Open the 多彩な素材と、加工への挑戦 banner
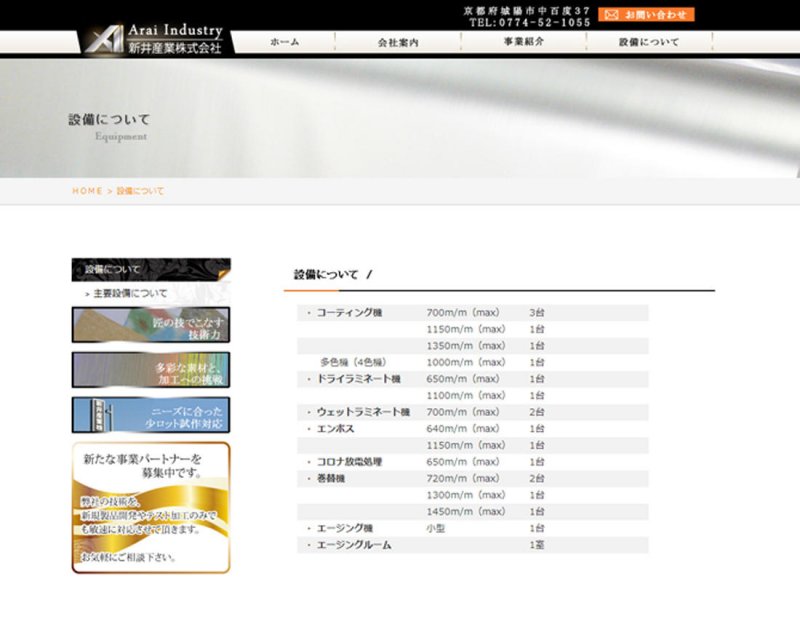Screen dimensions: 800x640 point(150,370)
